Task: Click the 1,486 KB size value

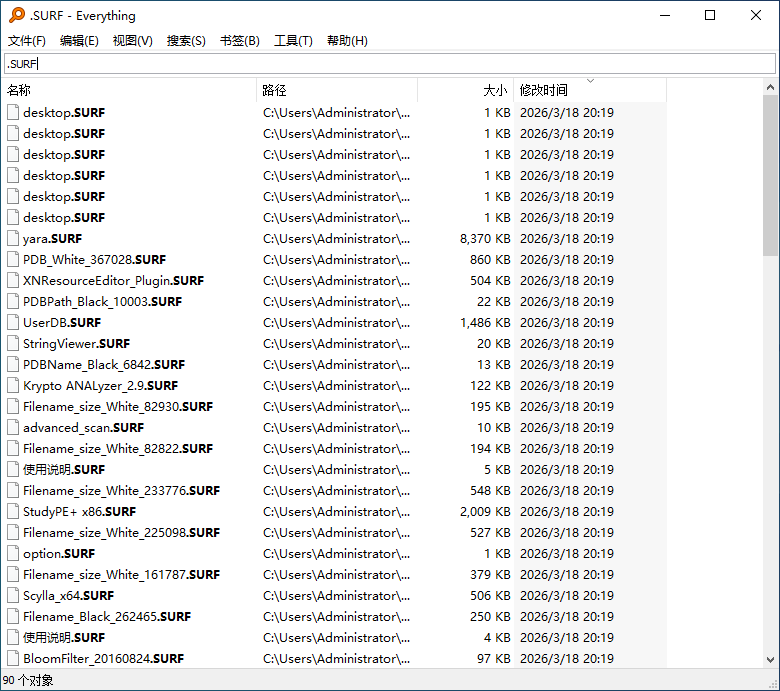Action: point(485,323)
